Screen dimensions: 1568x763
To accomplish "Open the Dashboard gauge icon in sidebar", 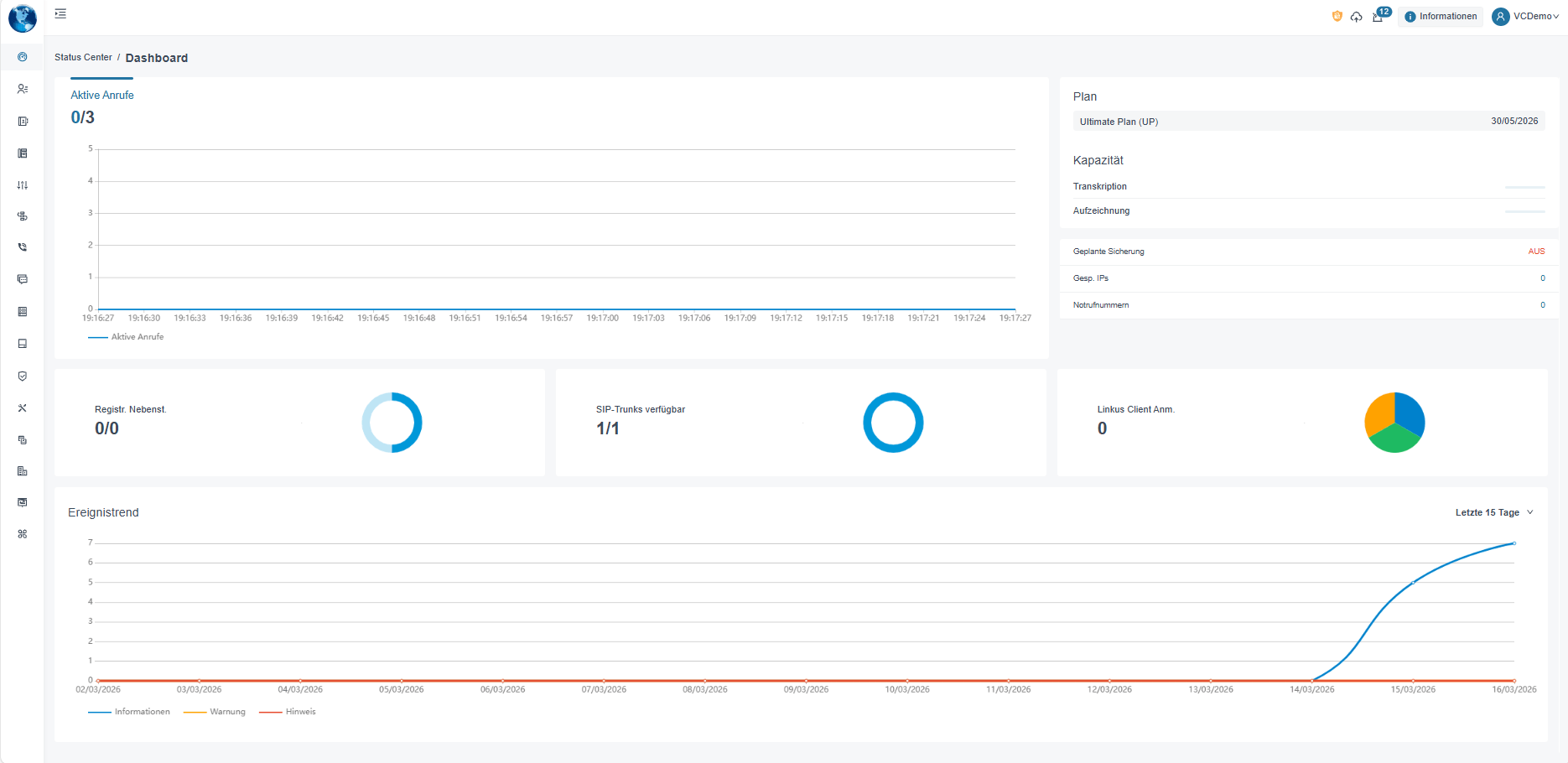I will click(x=23, y=57).
